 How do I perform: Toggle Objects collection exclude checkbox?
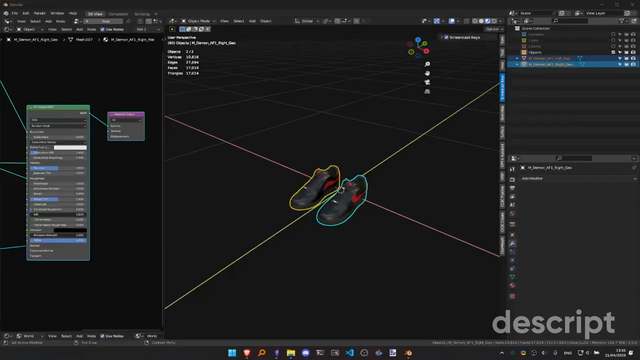pos(613,52)
